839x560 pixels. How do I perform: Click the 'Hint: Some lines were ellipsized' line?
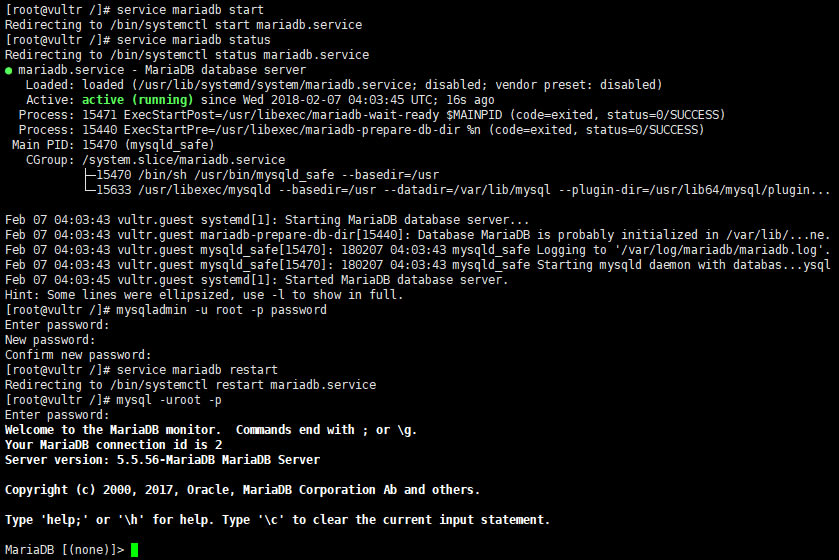204,295
